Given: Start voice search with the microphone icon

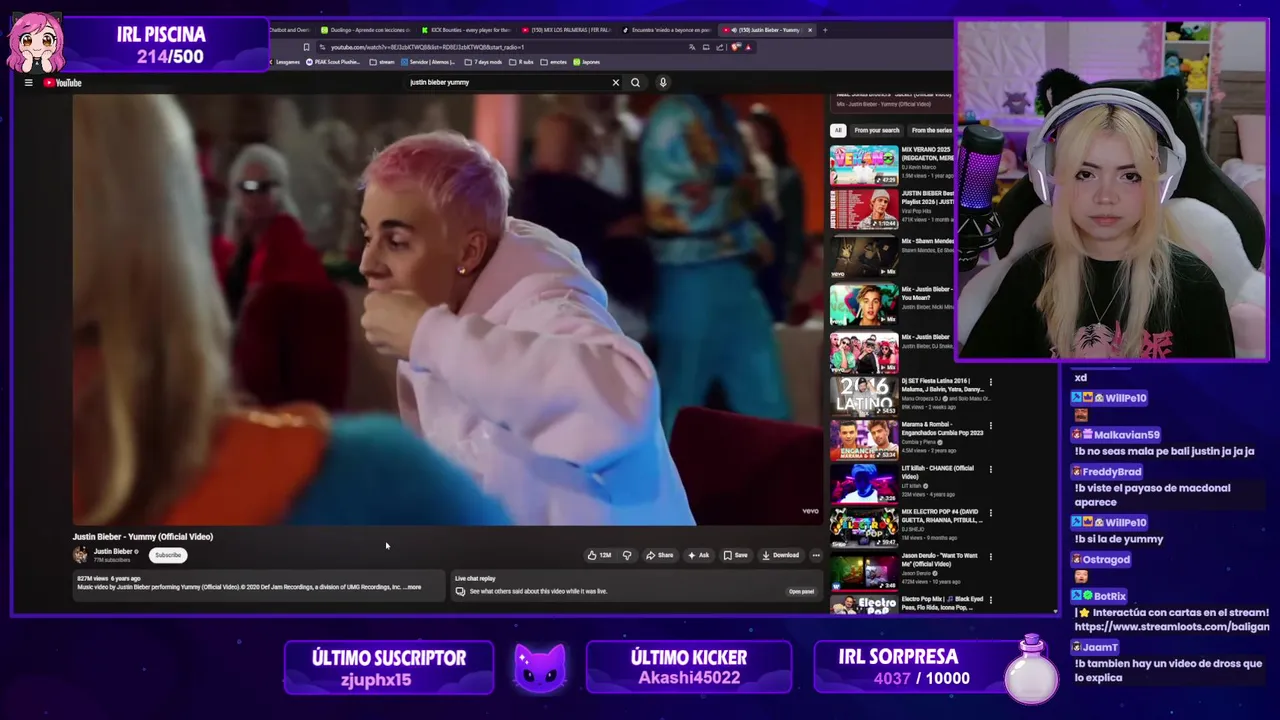Looking at the screenshot, I should (x=662, y=83).
